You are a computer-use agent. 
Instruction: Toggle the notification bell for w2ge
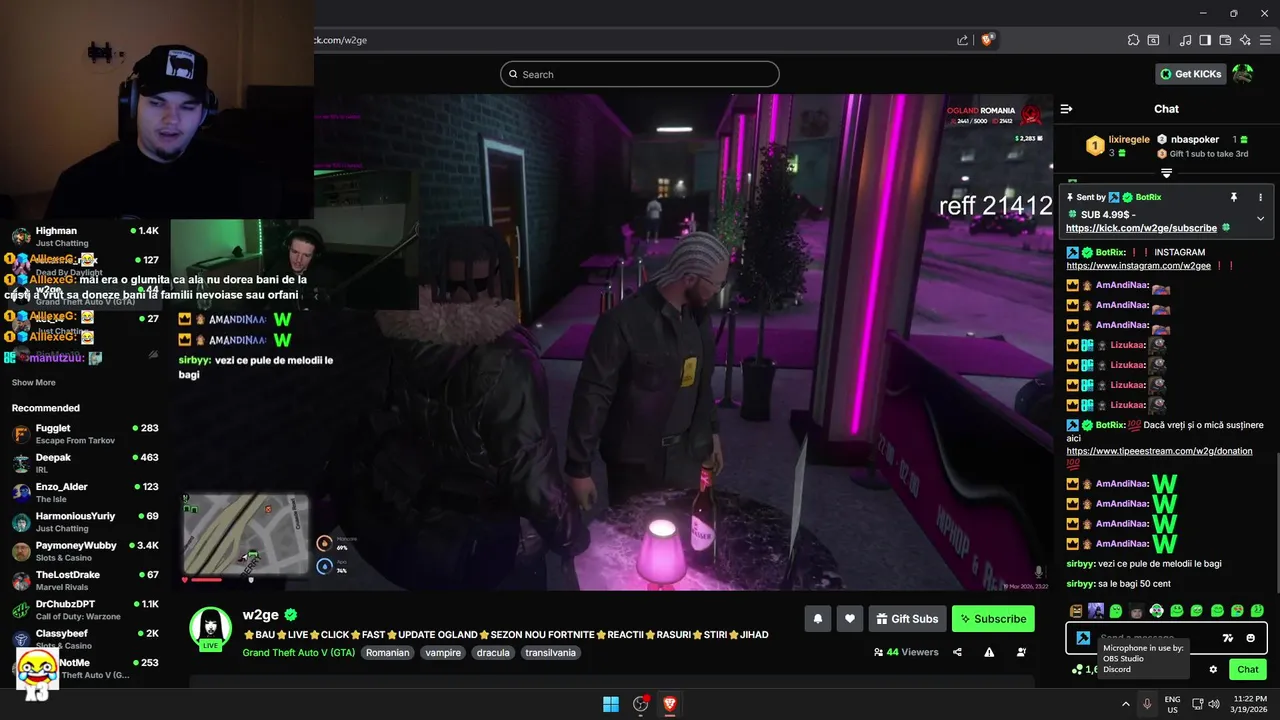(x=817, y=619)
